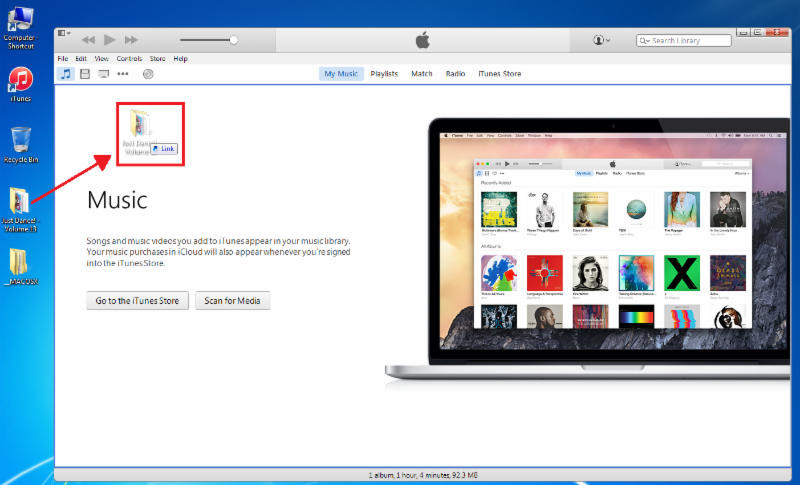Screen dimensions: 800x485
Task: Click the Scan for Media button
Action: 233,301
